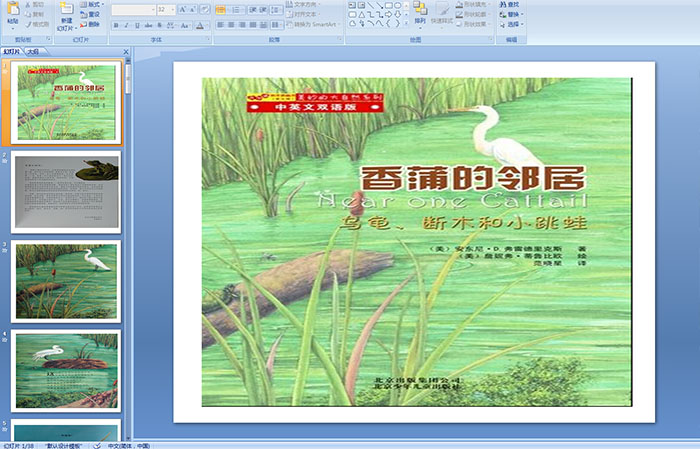Screen dimensions: 700x449
Task: Expand the shapes gallery More arrow
Action: pos(406,24)
